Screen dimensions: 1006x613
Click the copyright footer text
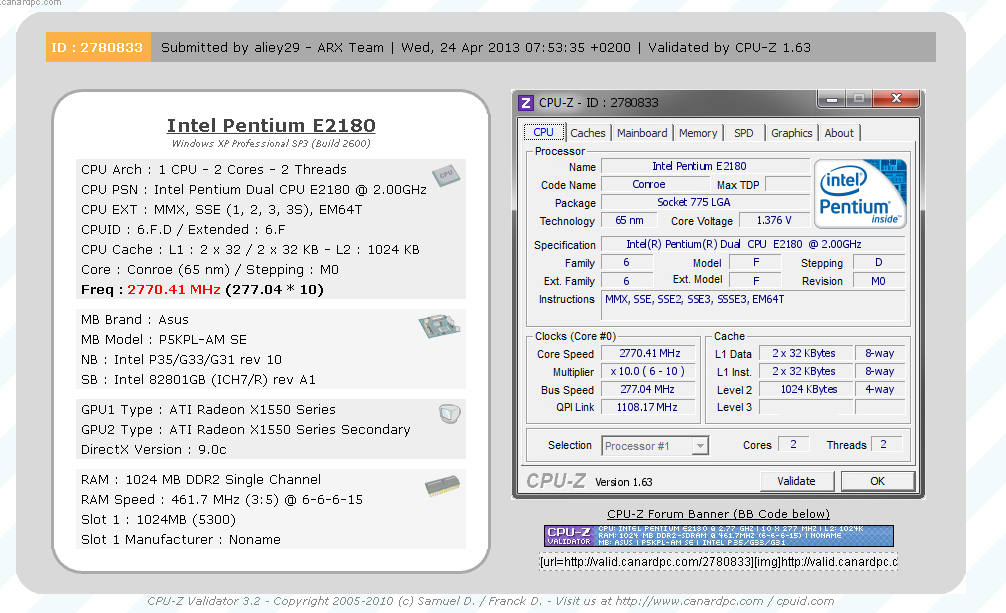tap(491, 601)
